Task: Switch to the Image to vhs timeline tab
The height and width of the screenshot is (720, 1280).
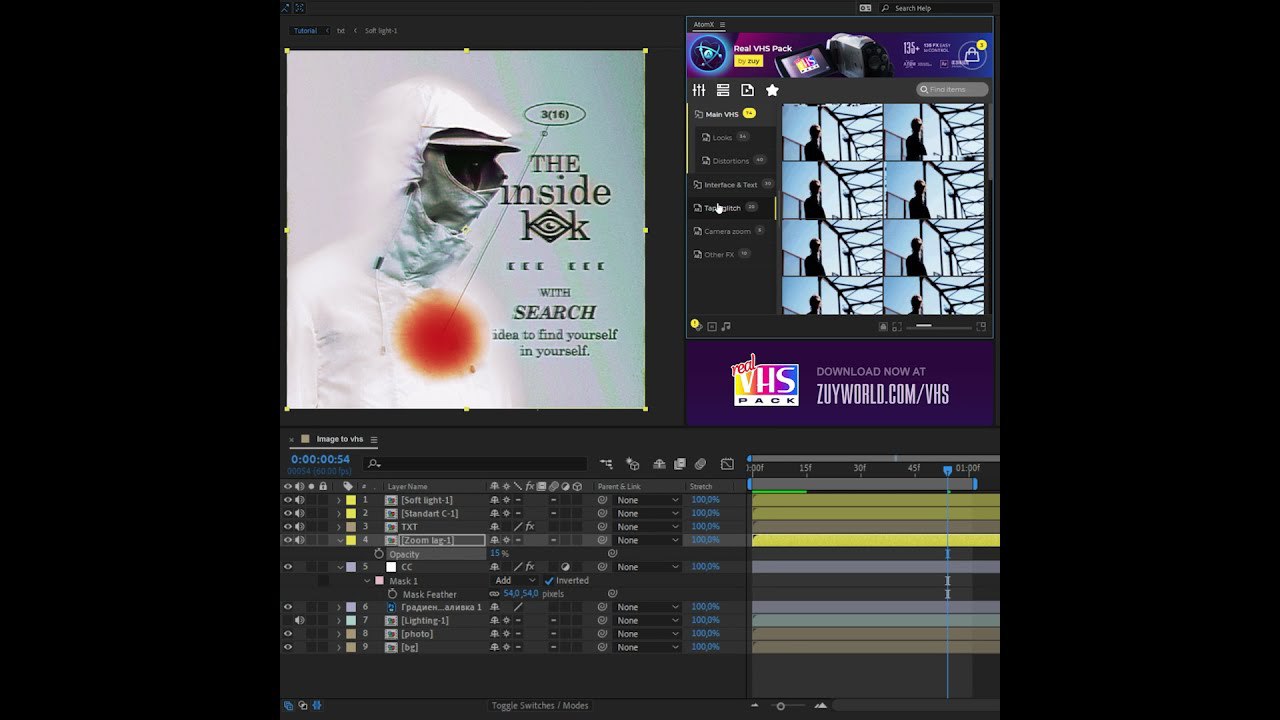Action: point(340,439)
